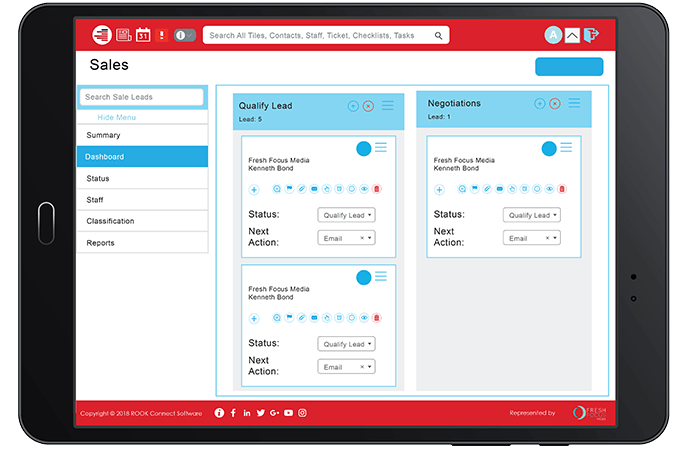This screenshot has width=690, height=450.
Task: Toggle eye icon on first Qualify Lead card
Action: point(364,188)
